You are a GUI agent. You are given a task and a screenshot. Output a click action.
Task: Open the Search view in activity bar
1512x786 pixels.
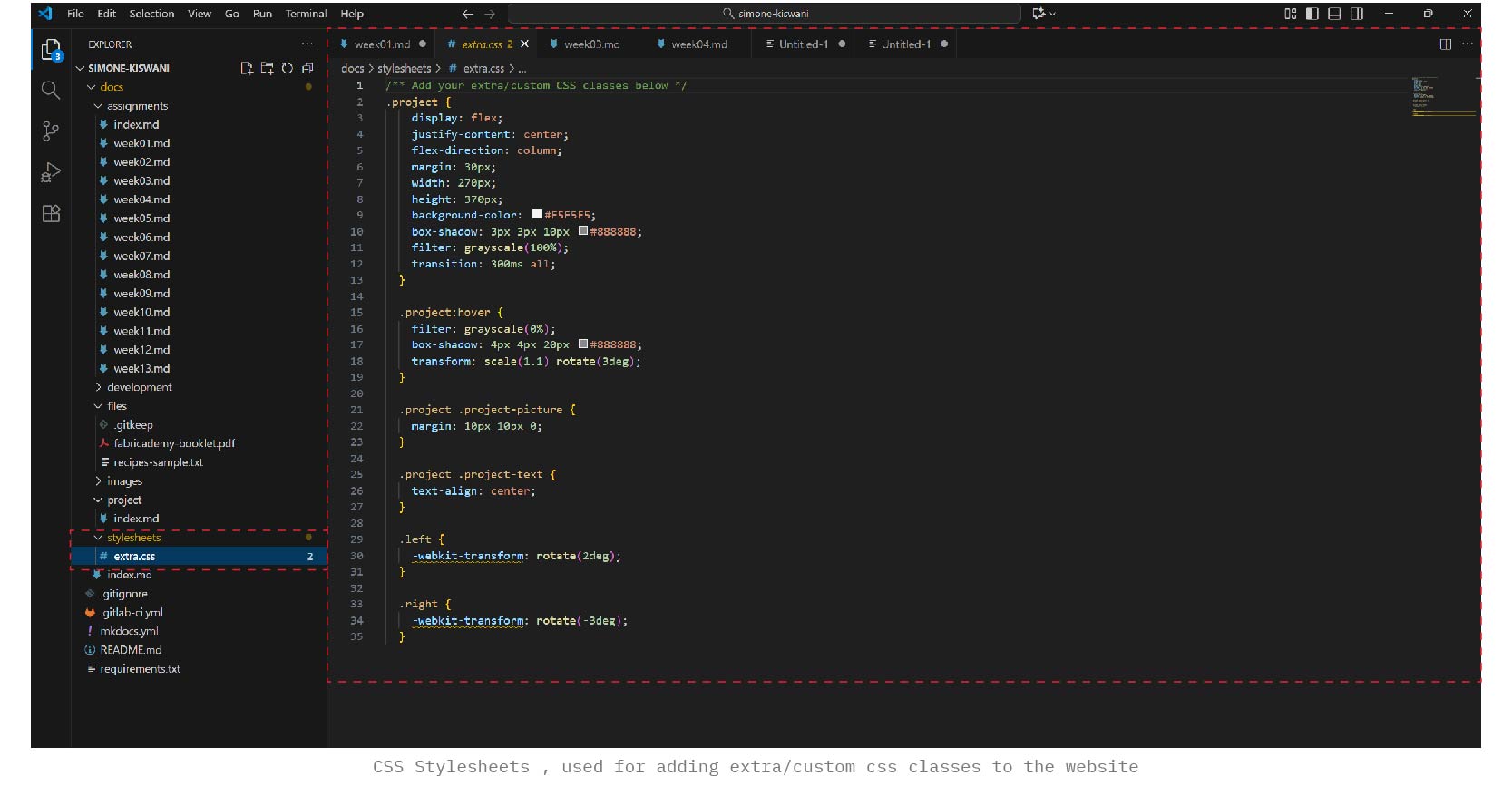pyautogui.click(x=51, y=90)
